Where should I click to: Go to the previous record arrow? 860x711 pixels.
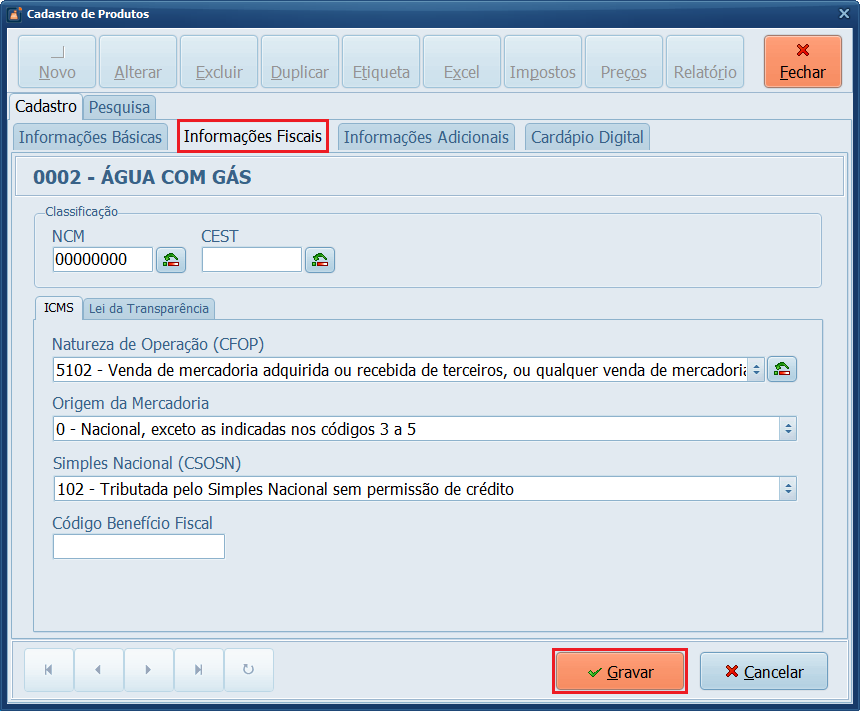point(98,670)
